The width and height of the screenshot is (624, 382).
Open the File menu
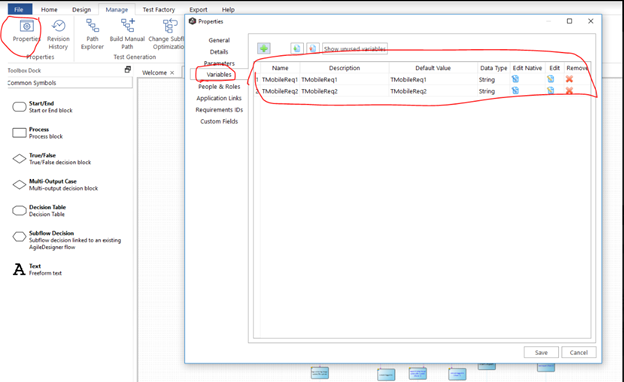click(19, 9)
